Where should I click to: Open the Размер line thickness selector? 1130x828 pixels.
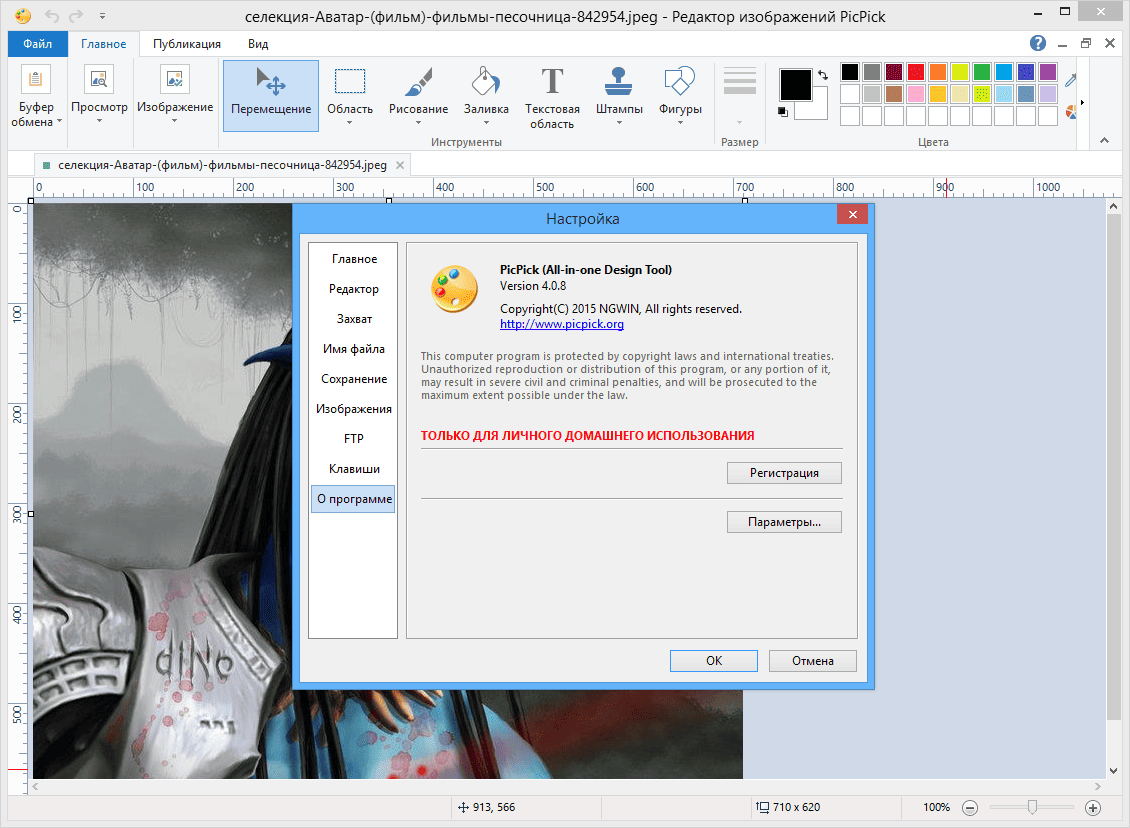coord(739,96)
